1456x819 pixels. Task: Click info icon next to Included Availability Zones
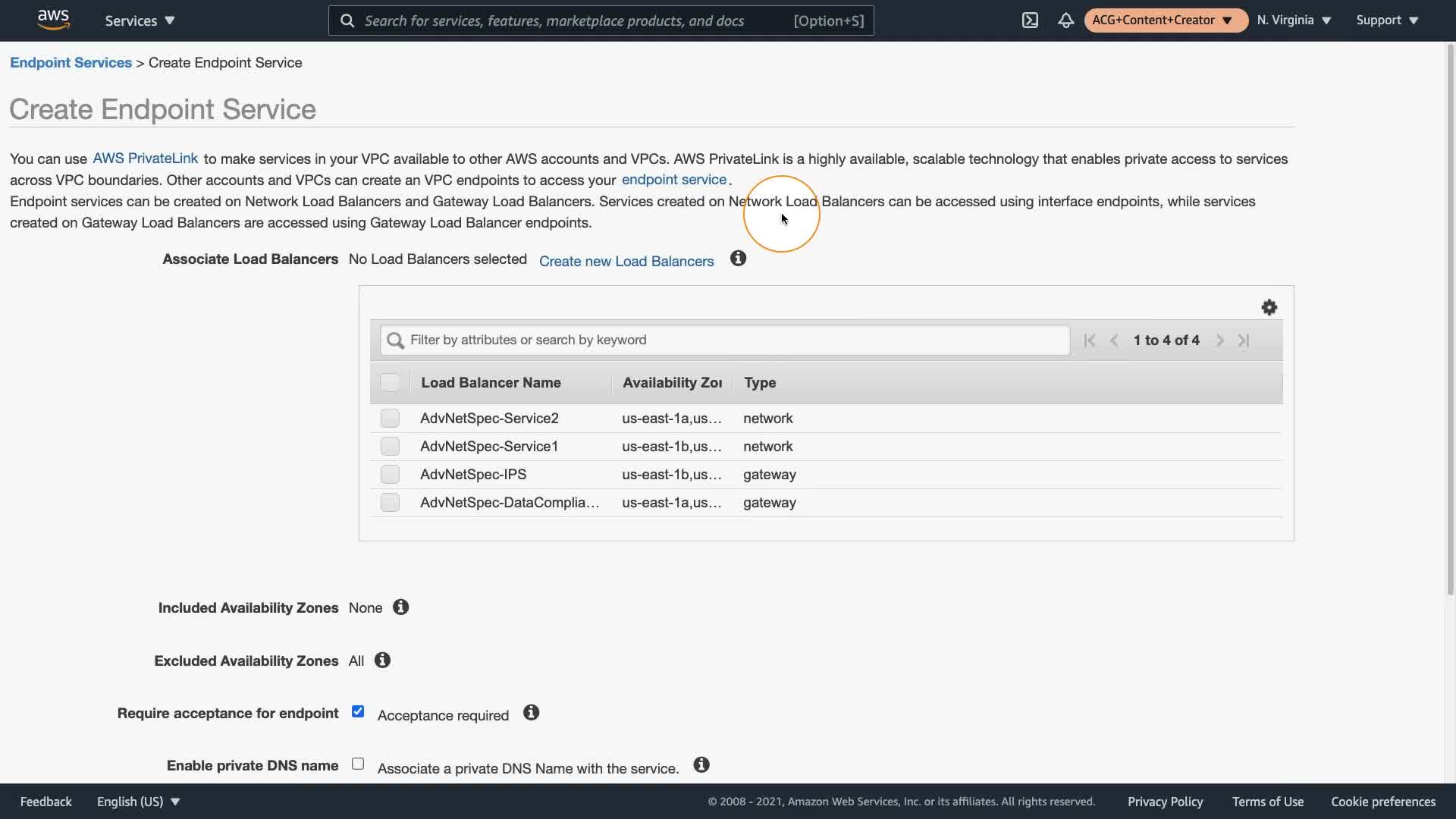[401, 607]
